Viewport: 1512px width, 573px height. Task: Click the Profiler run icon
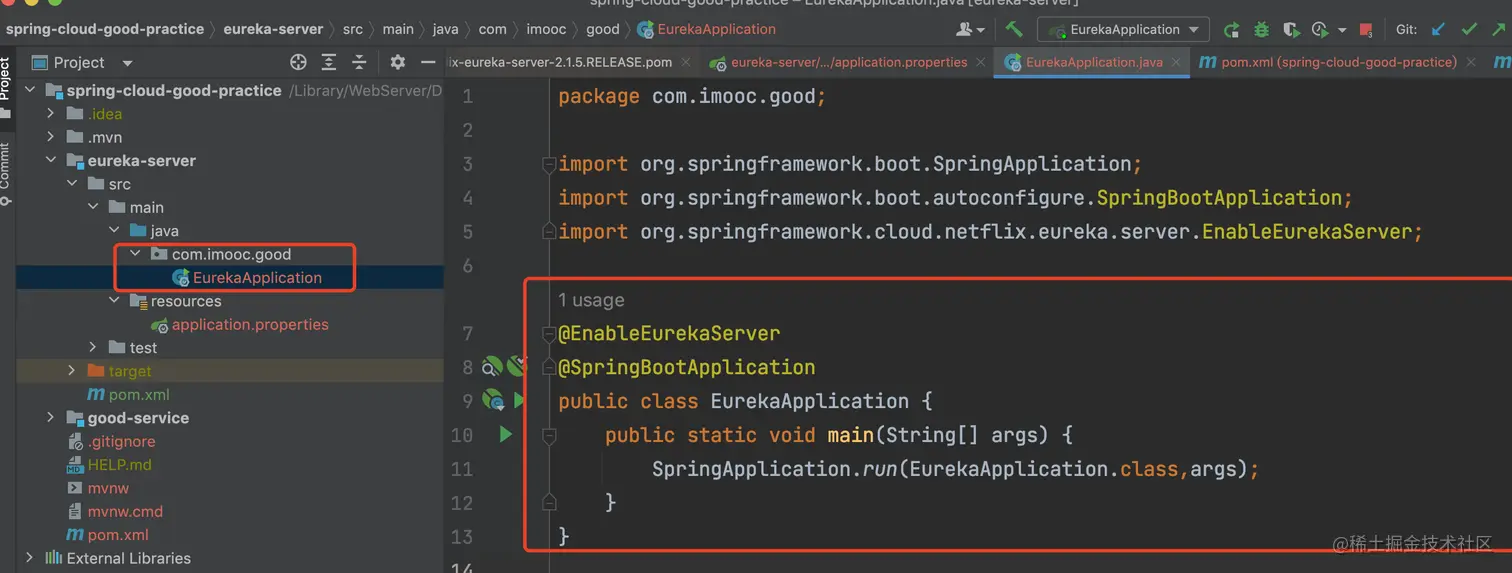click(1320, 30)
